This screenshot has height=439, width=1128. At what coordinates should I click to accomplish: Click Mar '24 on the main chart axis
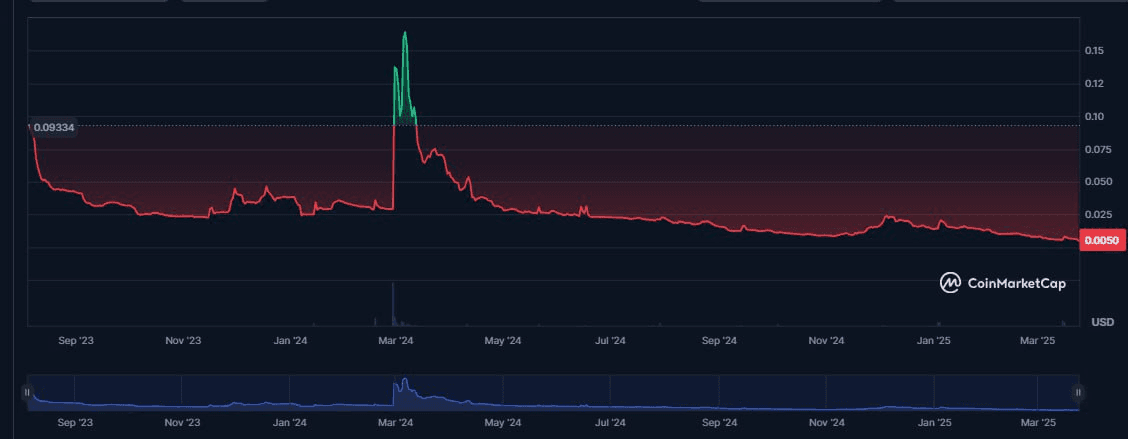point(396,340)
